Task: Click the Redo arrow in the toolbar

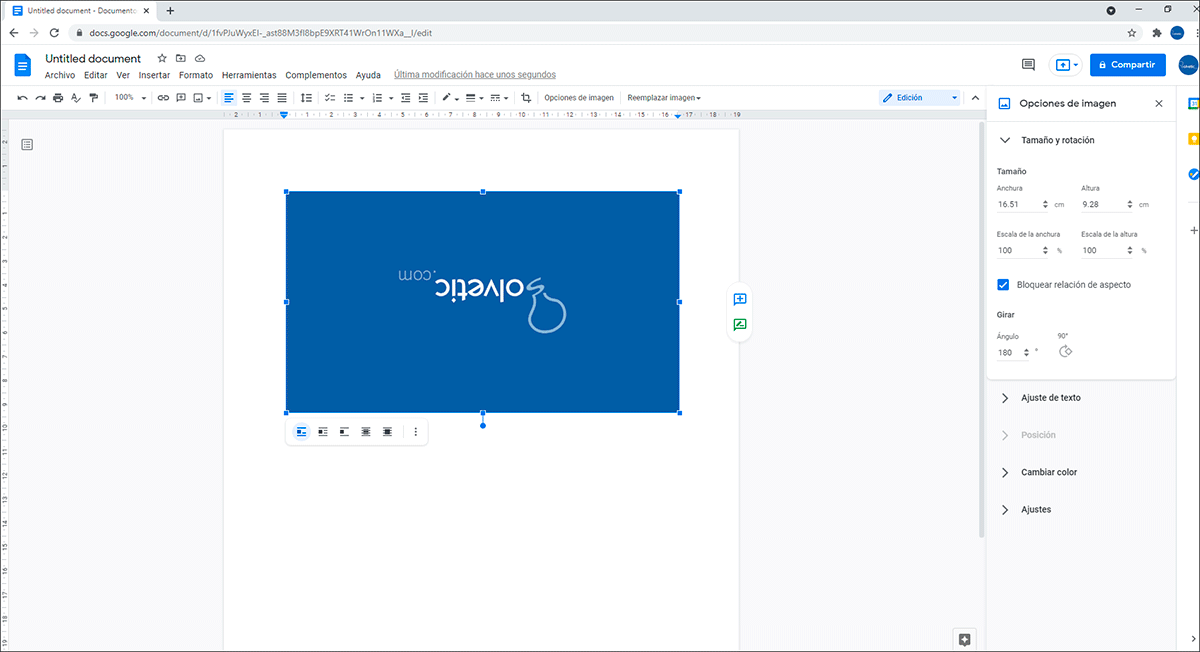Action: point(40,98)
